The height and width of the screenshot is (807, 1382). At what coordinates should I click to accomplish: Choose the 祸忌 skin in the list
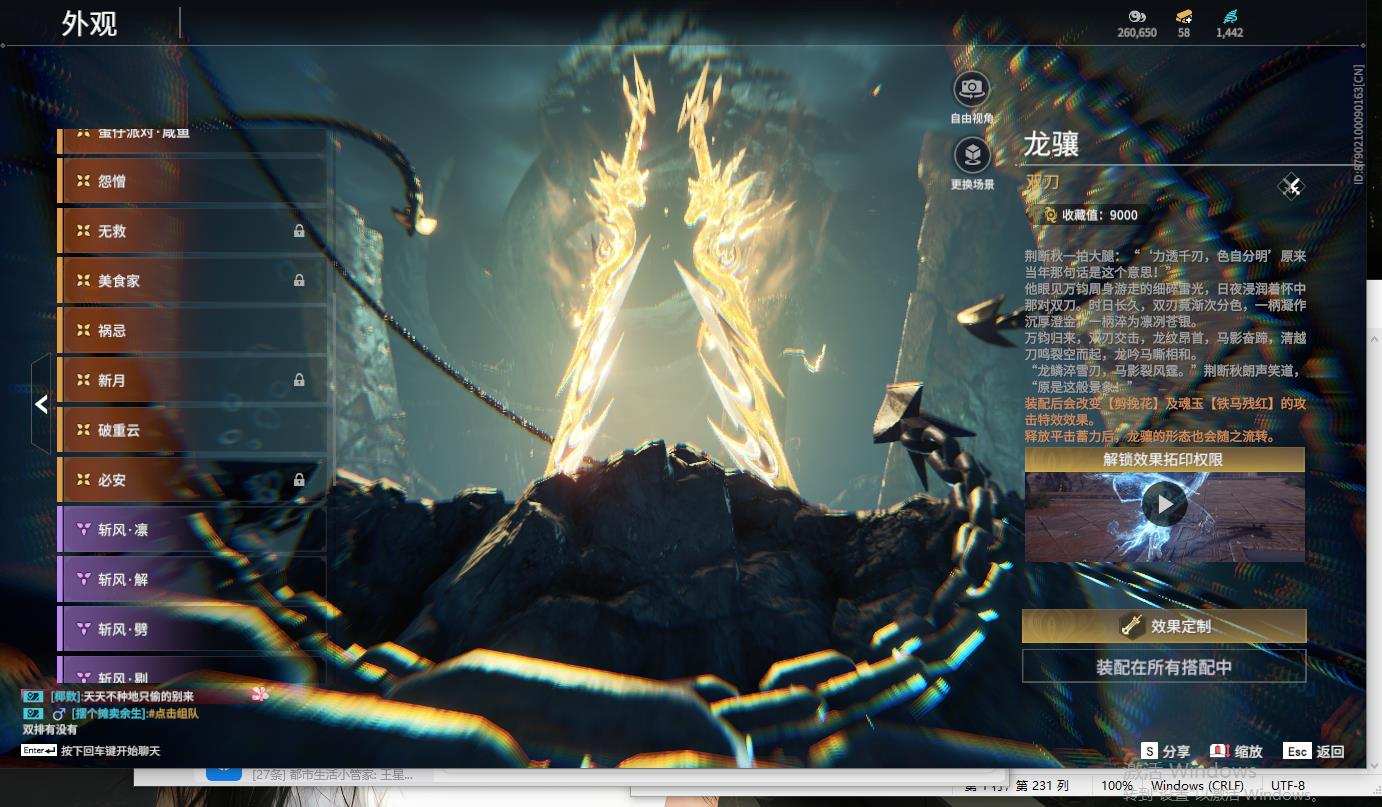pyautogui.click(x=192, y=330)
